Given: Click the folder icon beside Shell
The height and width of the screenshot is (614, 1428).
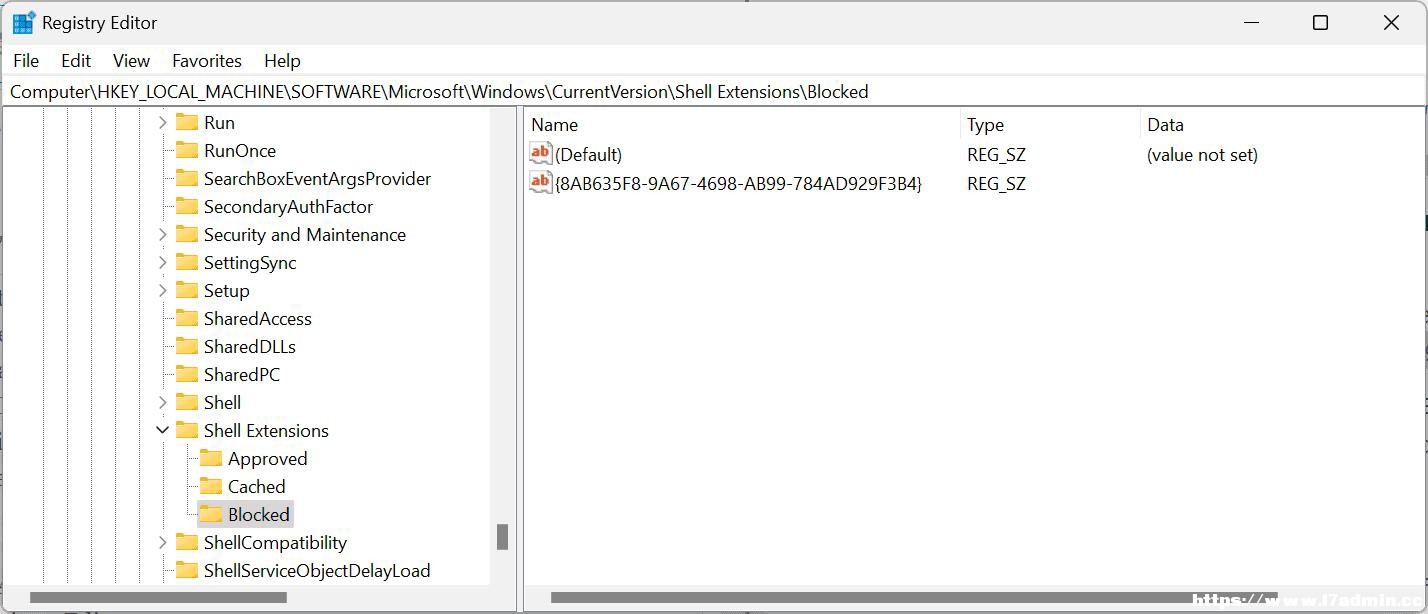Looking at the screenshot, I should 187,402.
